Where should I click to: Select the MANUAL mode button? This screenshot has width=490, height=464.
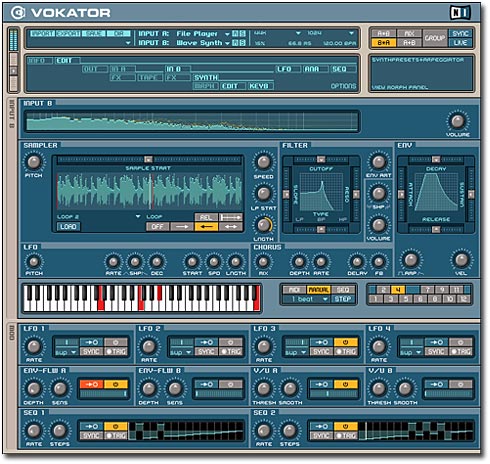pos(318,290)
